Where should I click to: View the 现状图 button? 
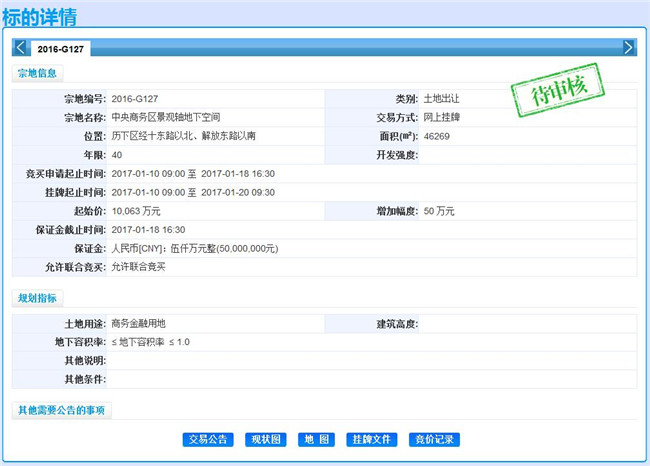266,439
